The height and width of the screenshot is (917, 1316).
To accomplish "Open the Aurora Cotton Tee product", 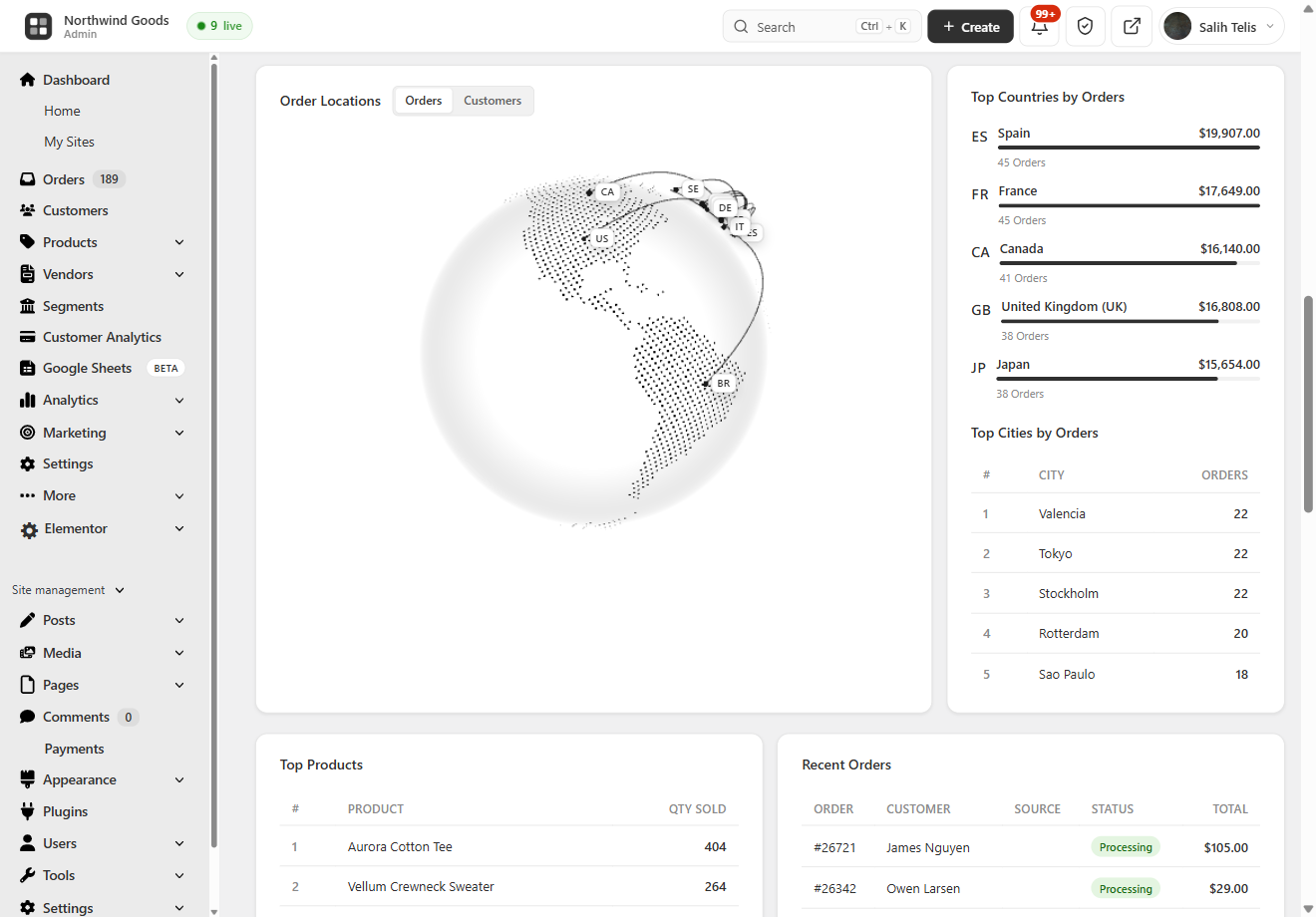I will click(400, 846).
